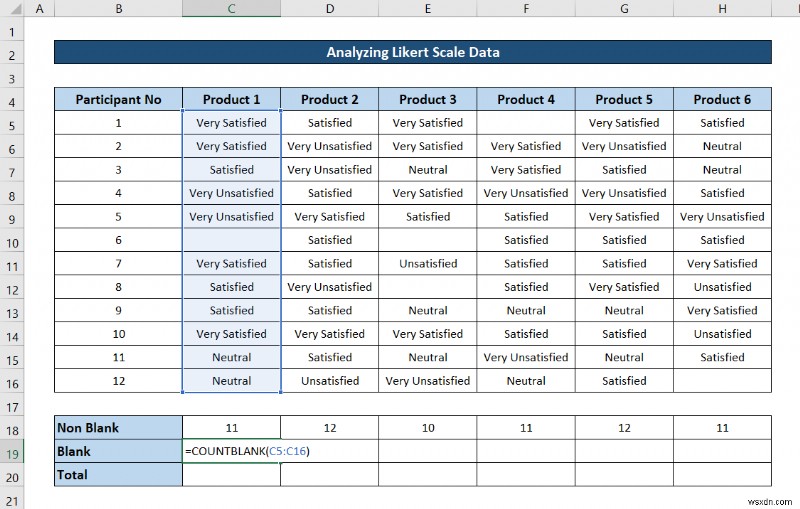The width and height of the screenshot is (800, 509).
Task: Click 'Unsatisfied' in Product 2 for participant 12
Action: pyautogui.click(x=330, y=380)
